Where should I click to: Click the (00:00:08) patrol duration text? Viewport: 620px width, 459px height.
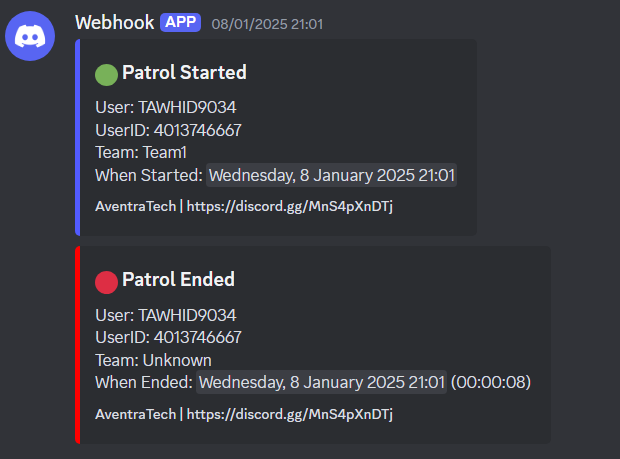click(490, 382)
